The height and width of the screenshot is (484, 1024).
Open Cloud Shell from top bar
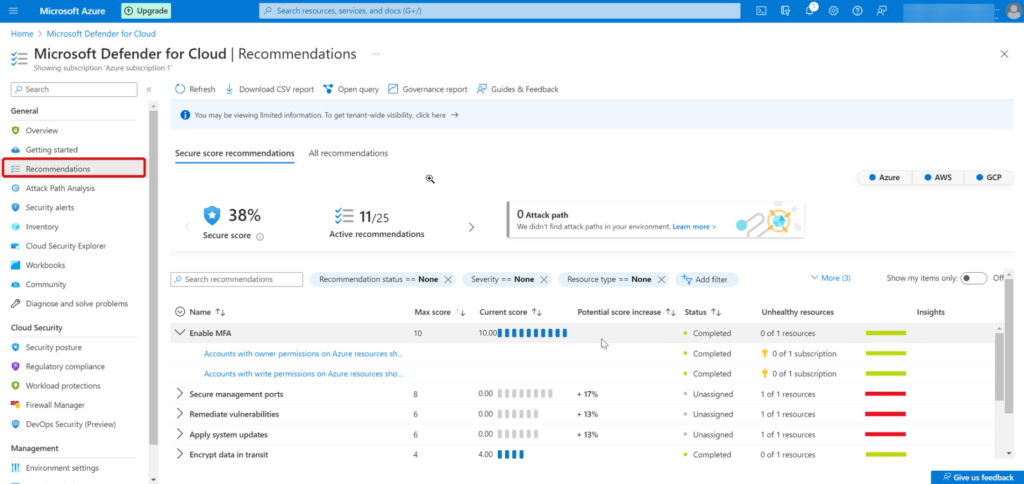pyautogui.click(x=761, y=11)
